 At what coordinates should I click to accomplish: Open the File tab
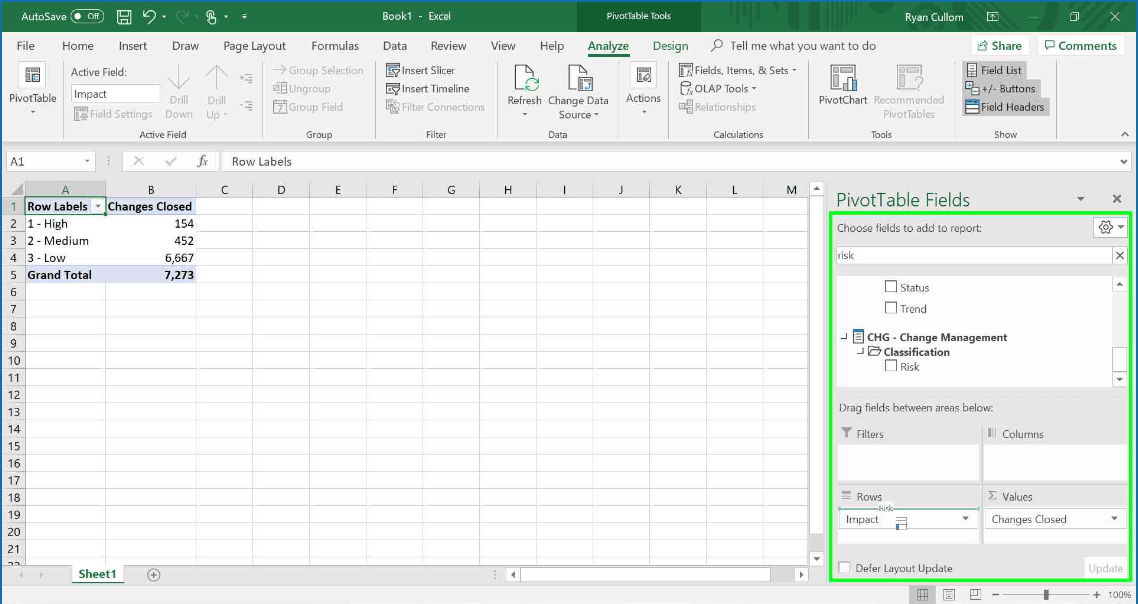[x=25, y=46]
